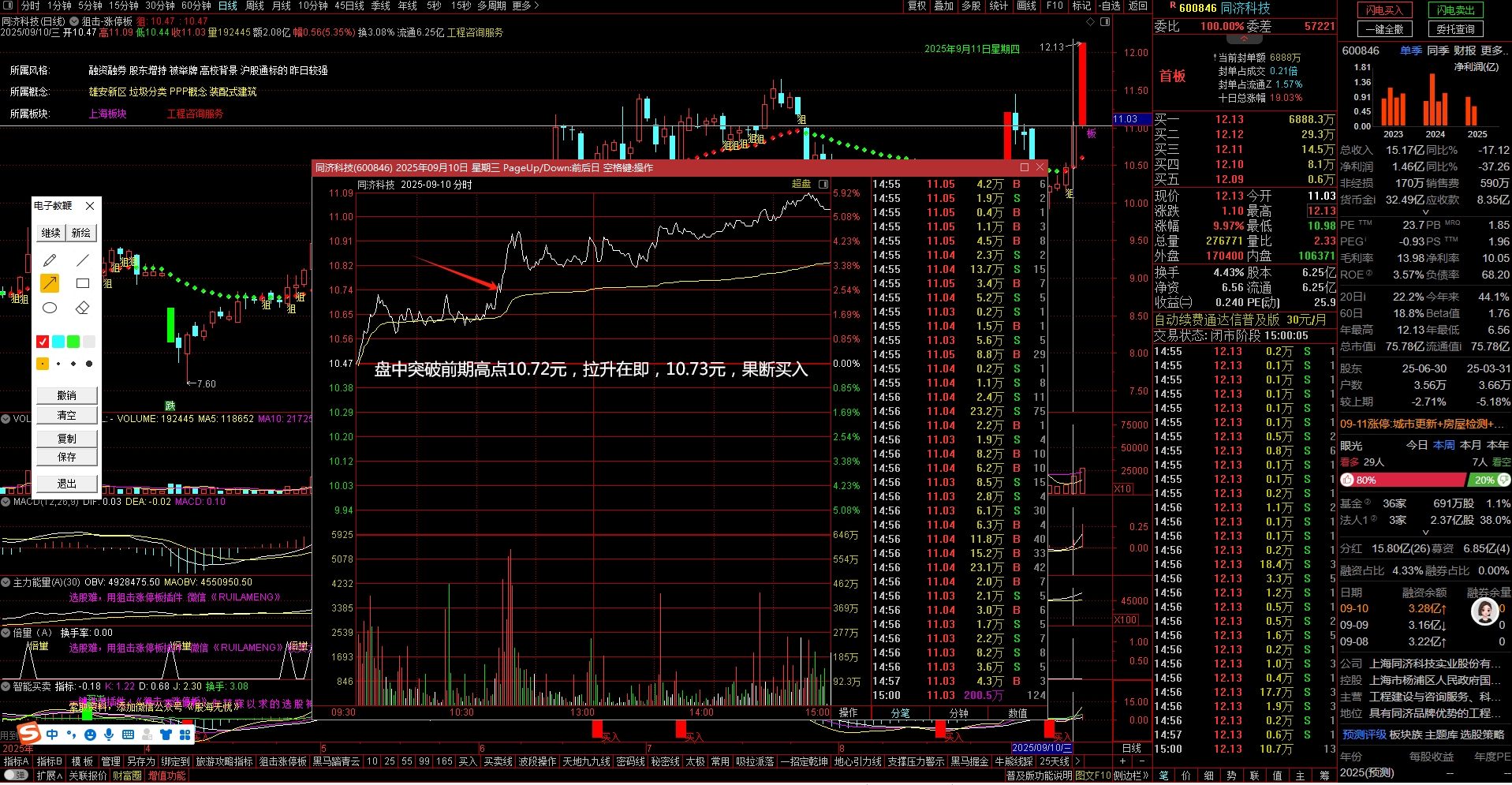Open the 扩展 expander in bottom bar
Viewport: 1512px width, 785px height.
(x=49, y=776)
